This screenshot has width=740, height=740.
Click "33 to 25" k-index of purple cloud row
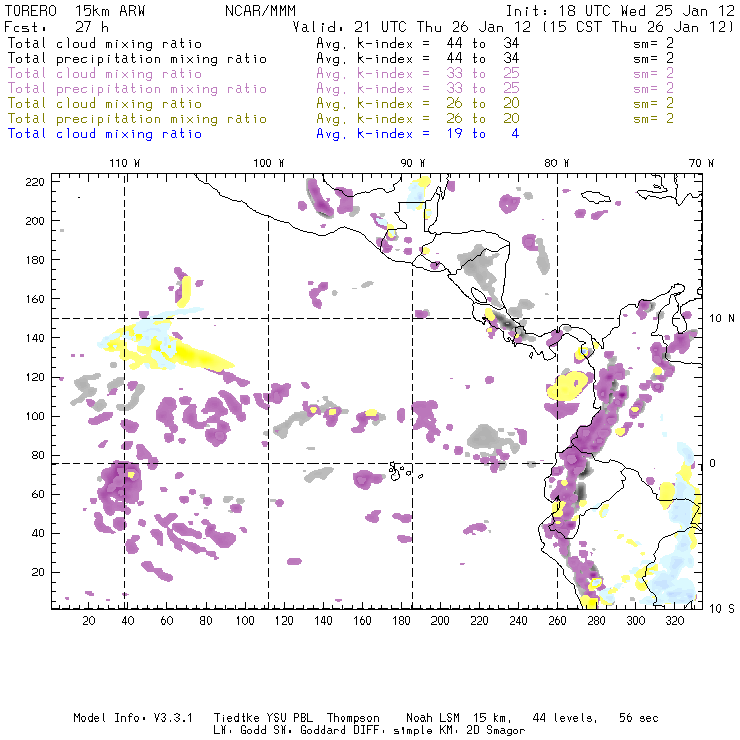(483, 74)
